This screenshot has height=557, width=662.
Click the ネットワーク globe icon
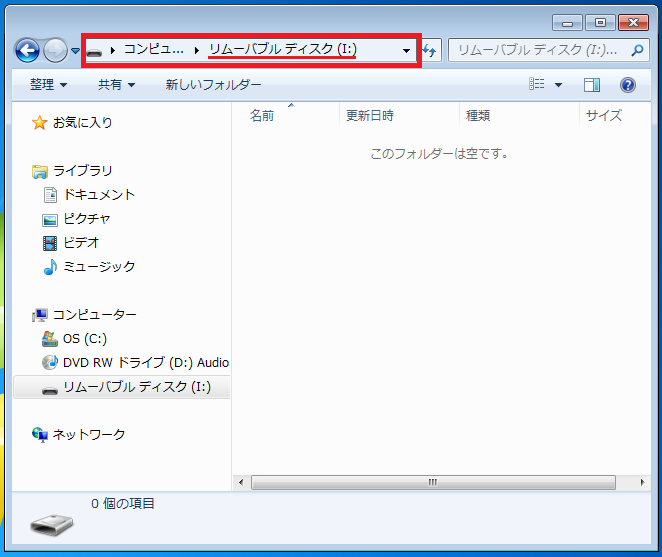click(x=40, y=435)
